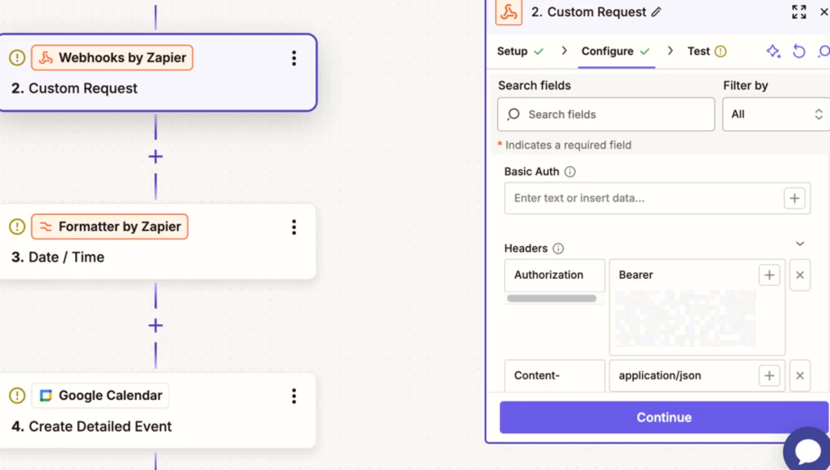Click warning icon on Google Calendar step
Screen dimensions: 830x470
[17, 395]
